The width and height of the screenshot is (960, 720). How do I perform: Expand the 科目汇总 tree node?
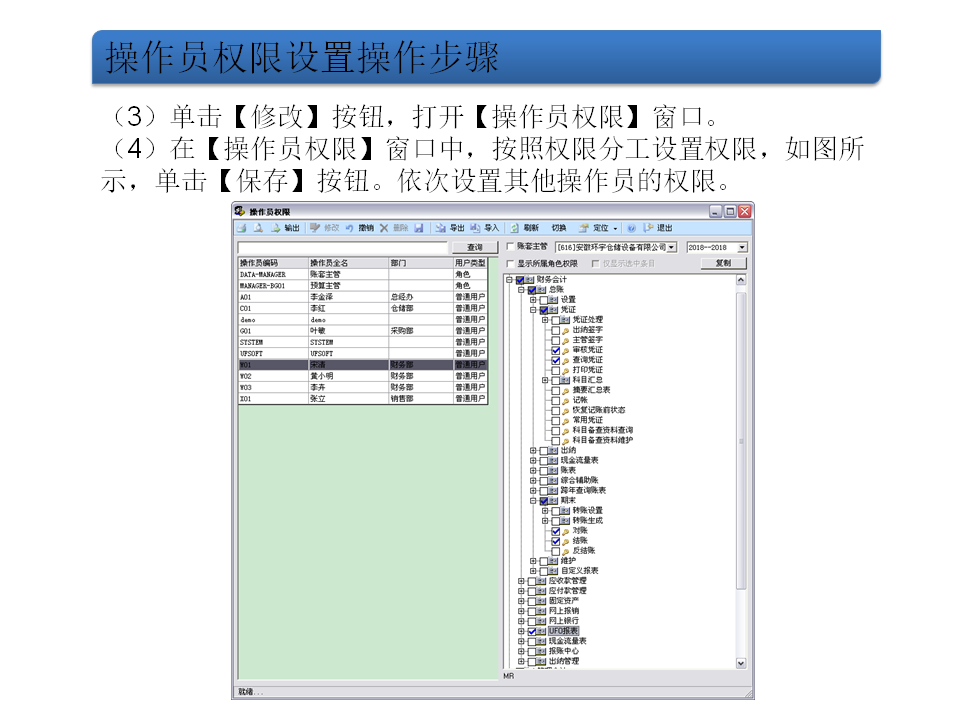pyautogui.click(x=545, y=381)
